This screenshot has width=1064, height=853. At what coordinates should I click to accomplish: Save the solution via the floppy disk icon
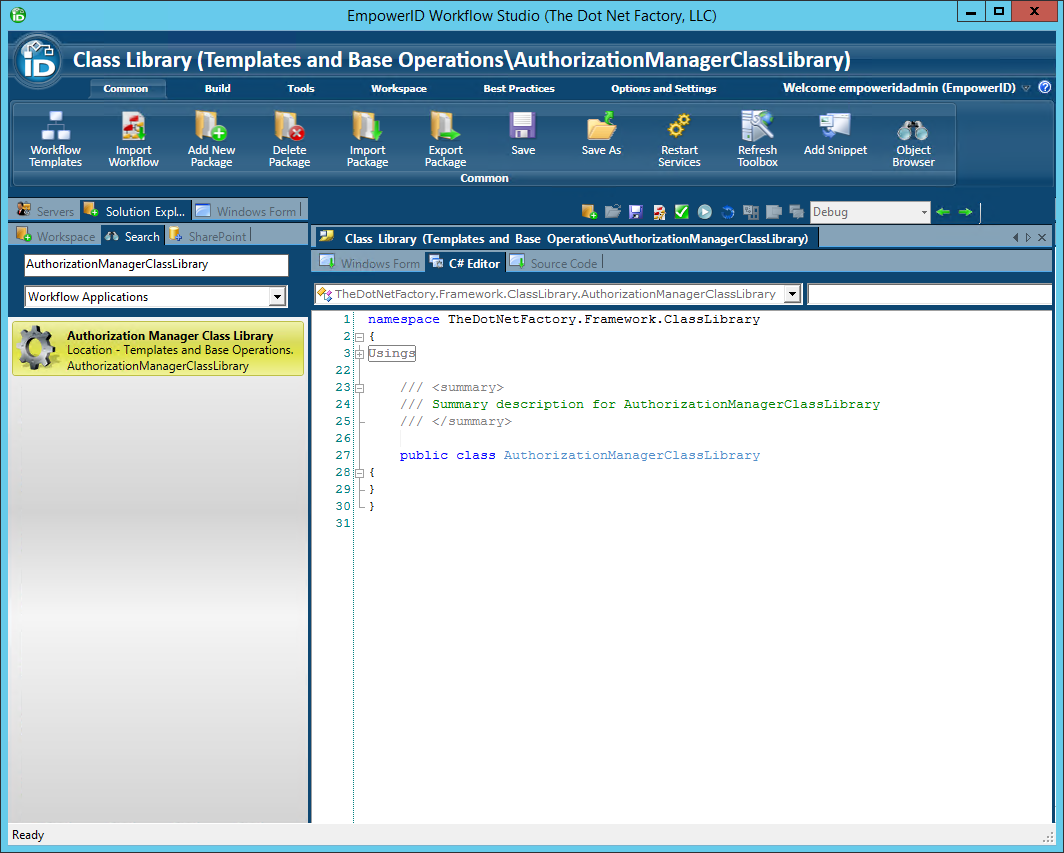coord(635,212)
